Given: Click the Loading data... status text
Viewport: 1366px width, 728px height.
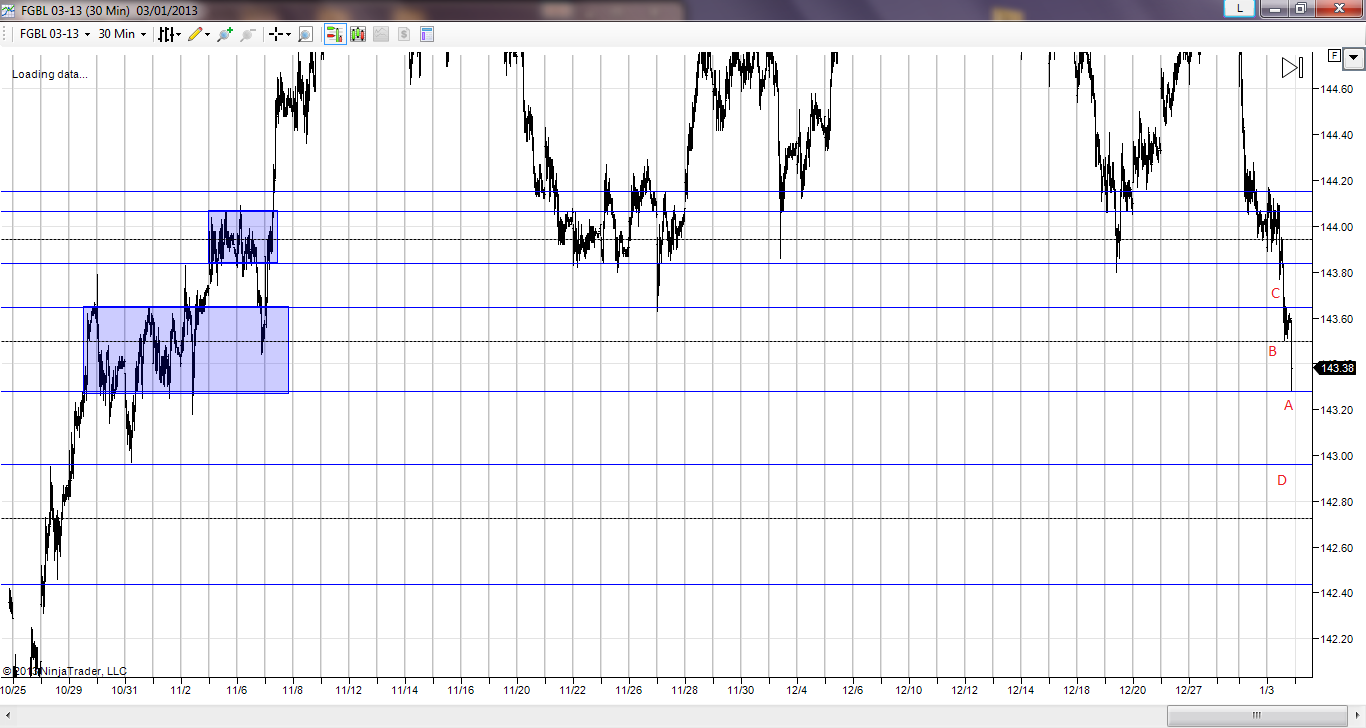Looking at the screenshot, I should tap(50, 74).
